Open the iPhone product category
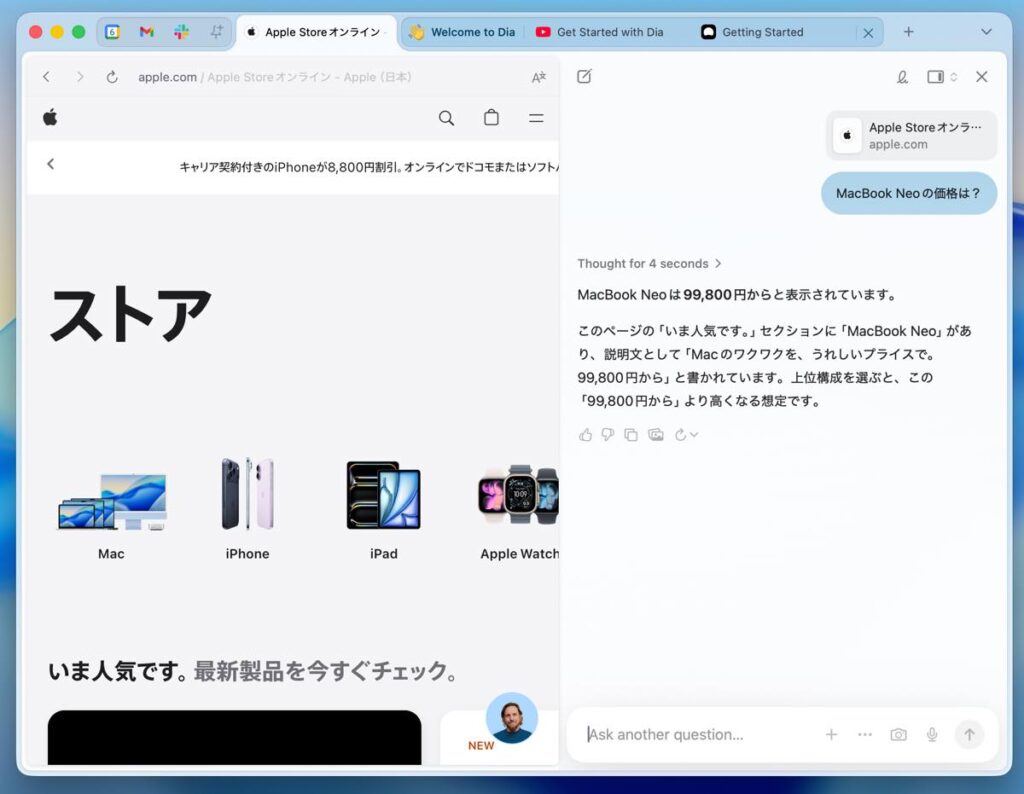The height and width of the screenshot is (794, 1024). click(x=247, y=508)
